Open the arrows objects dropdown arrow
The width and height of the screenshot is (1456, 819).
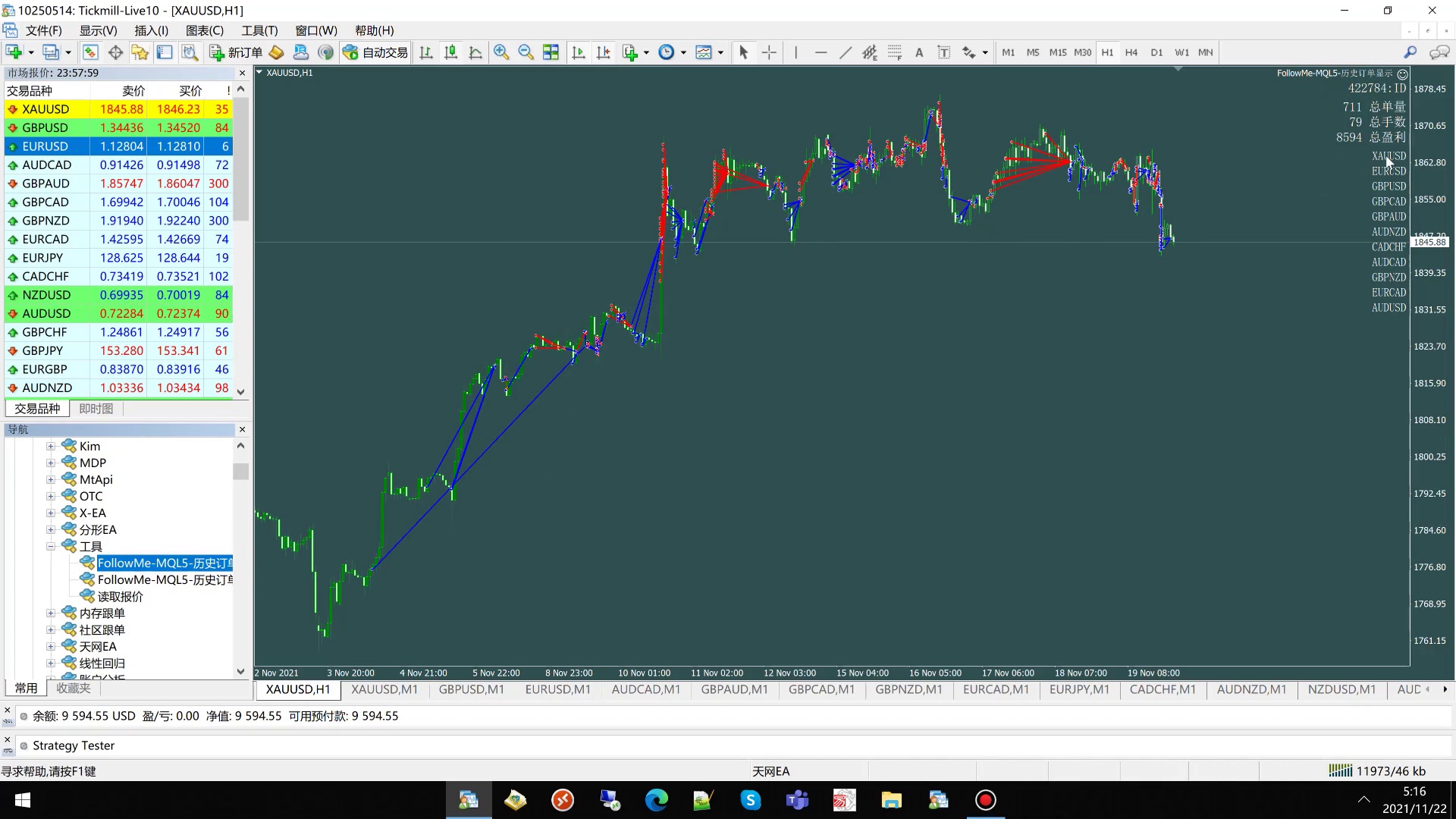(x=985, y=52)
